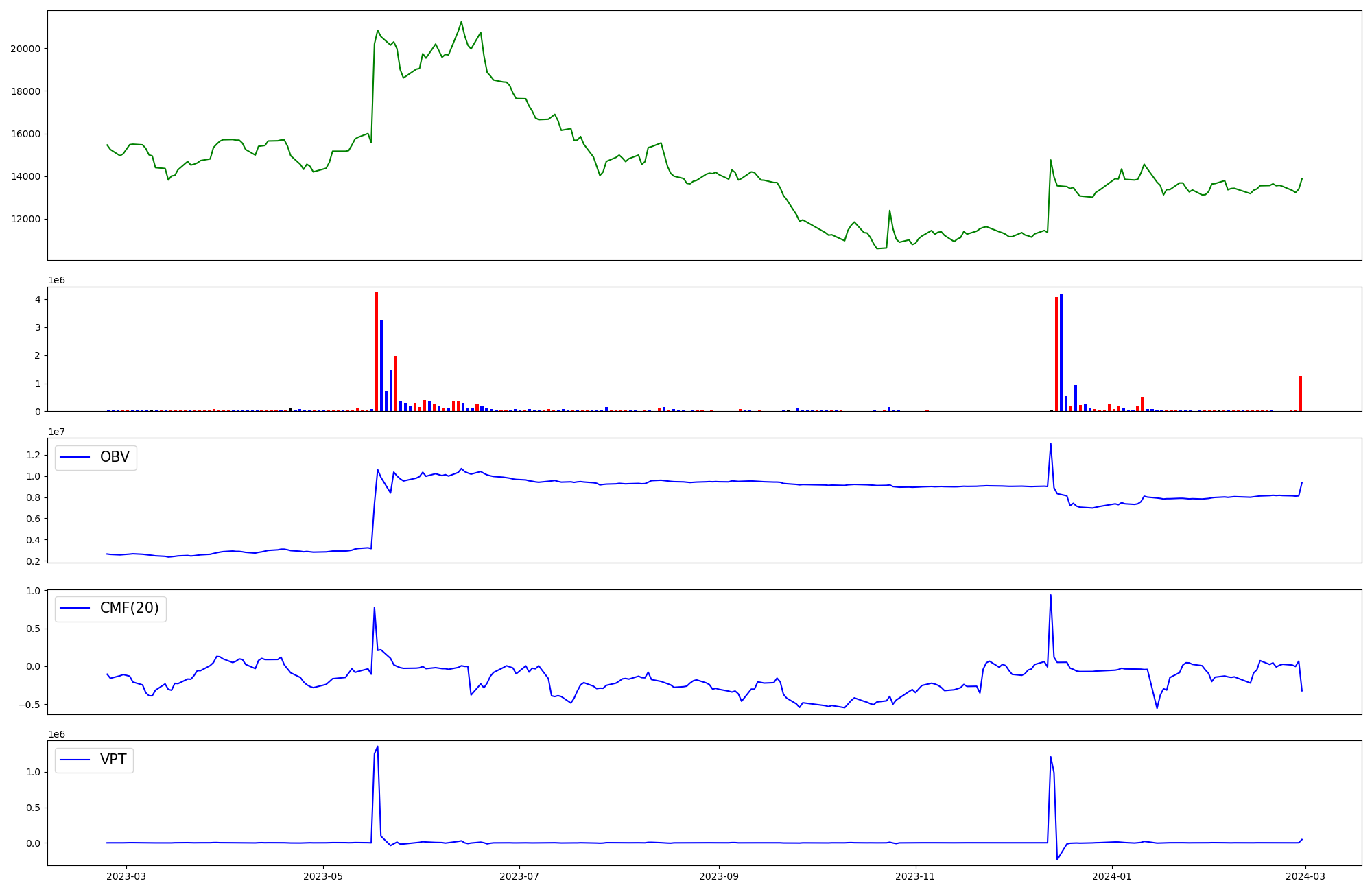
Task: Click the 12000 price axis tick label
Action: click(25, 220)
